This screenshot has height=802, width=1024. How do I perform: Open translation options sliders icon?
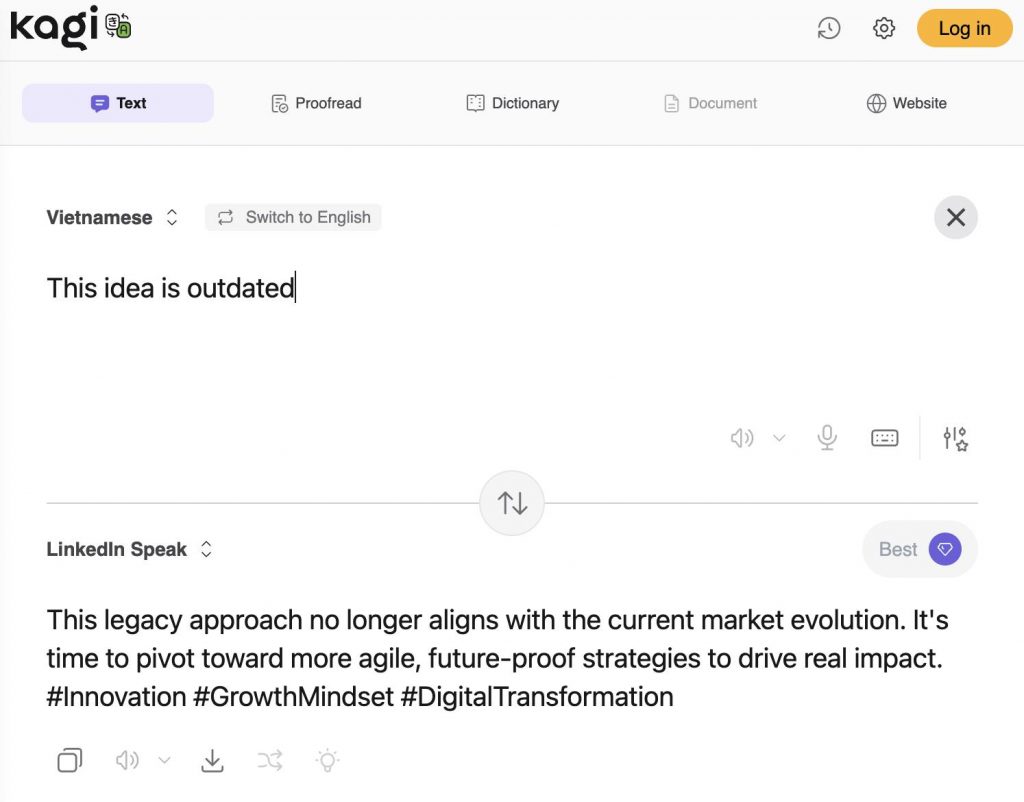pos(955,438)
